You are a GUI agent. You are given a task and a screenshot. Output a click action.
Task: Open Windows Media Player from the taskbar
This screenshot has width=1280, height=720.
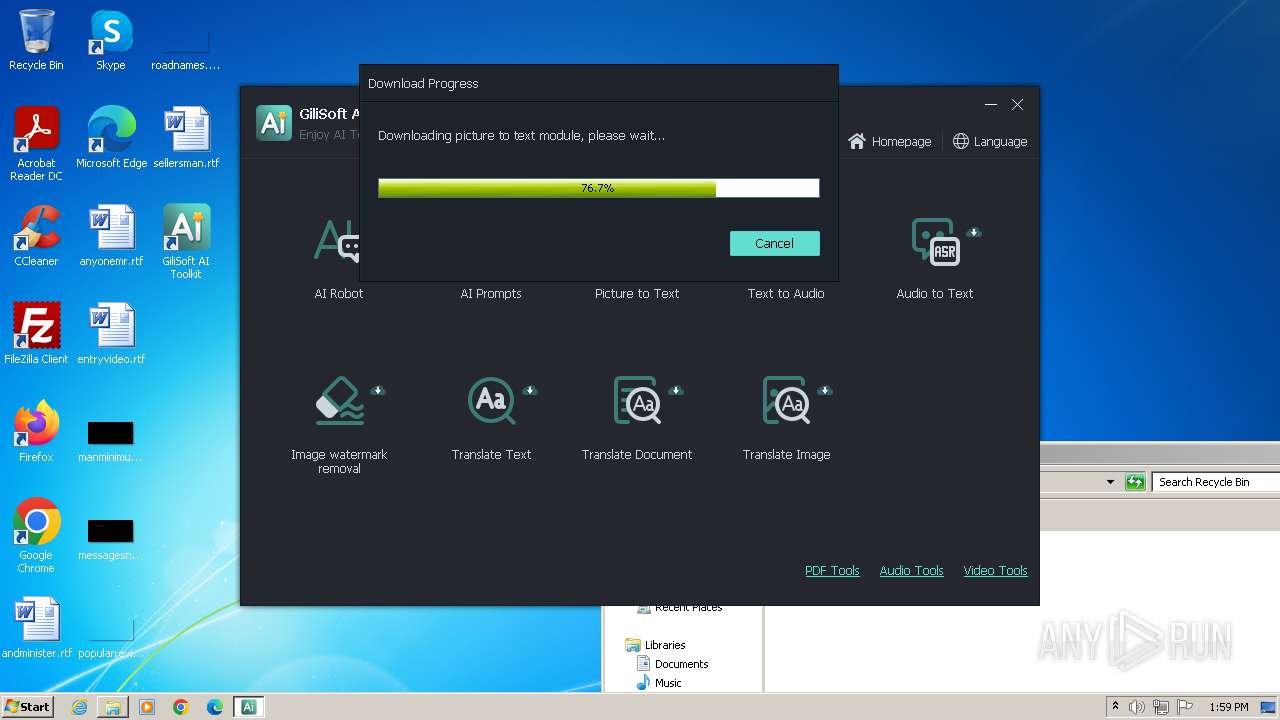click(147, 707)
